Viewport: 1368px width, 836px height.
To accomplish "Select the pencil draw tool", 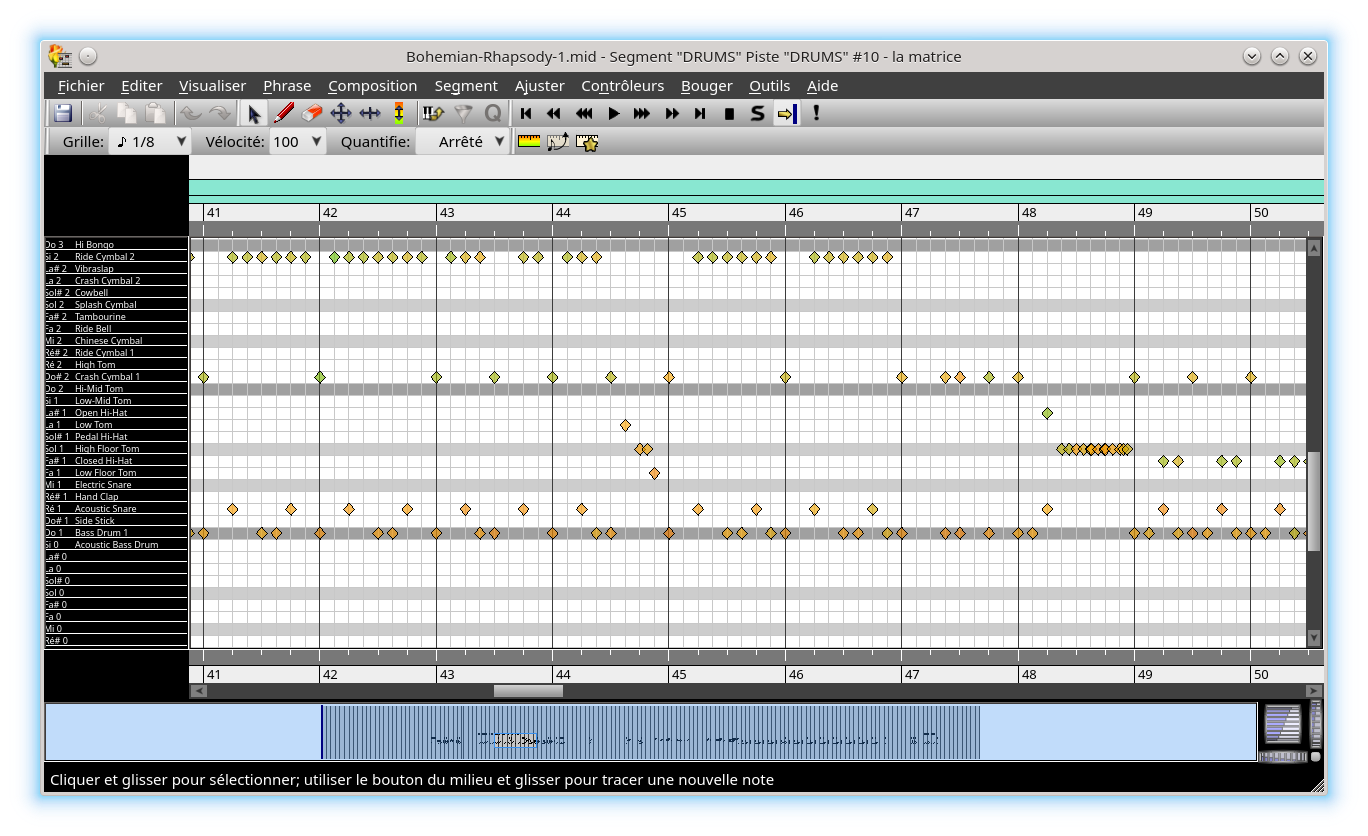I will (x=283, y=113).
